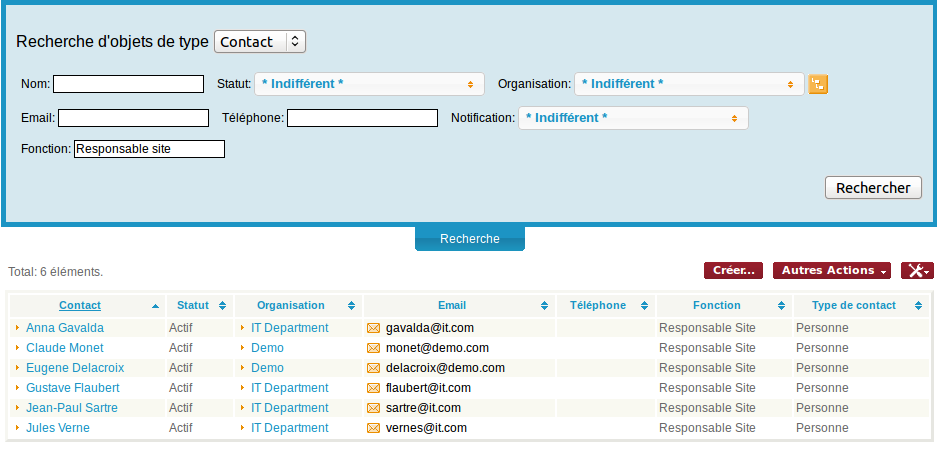Open the tools wrench menu icon

tap(917, 271)
